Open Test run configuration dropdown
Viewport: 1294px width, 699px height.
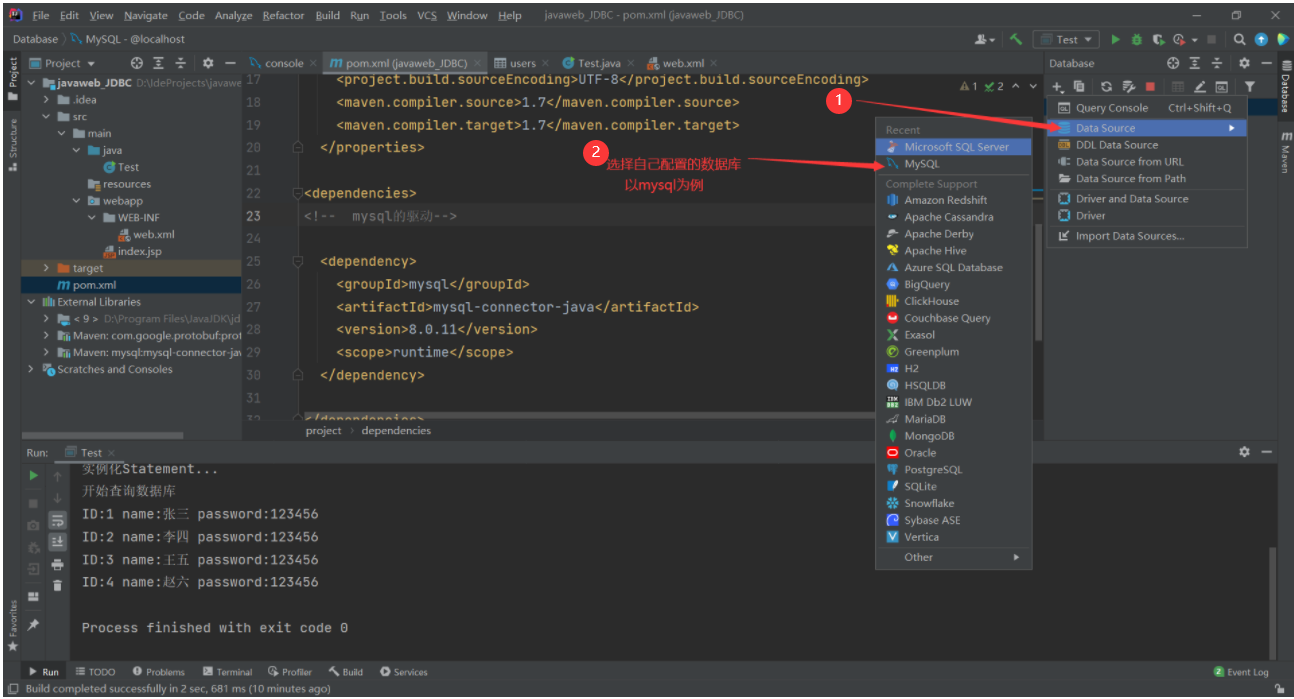coord(1067,39)
